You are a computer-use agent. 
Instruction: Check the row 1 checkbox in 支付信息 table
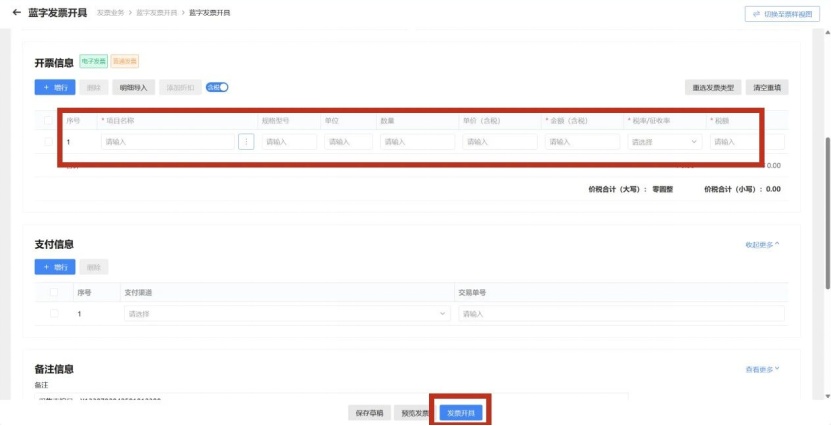pos(54,314)
